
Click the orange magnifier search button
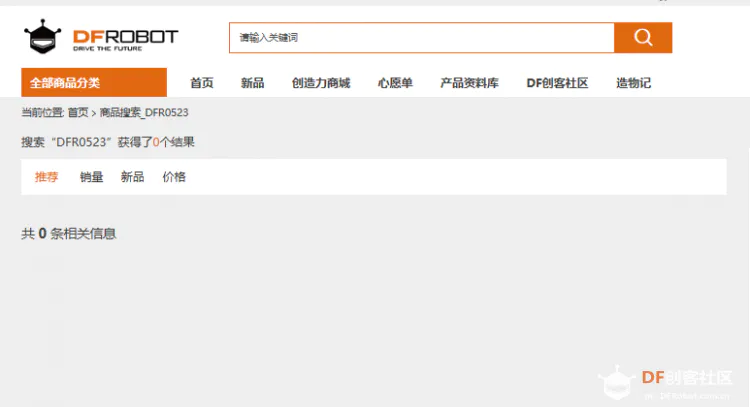click(x=643, y=37)
